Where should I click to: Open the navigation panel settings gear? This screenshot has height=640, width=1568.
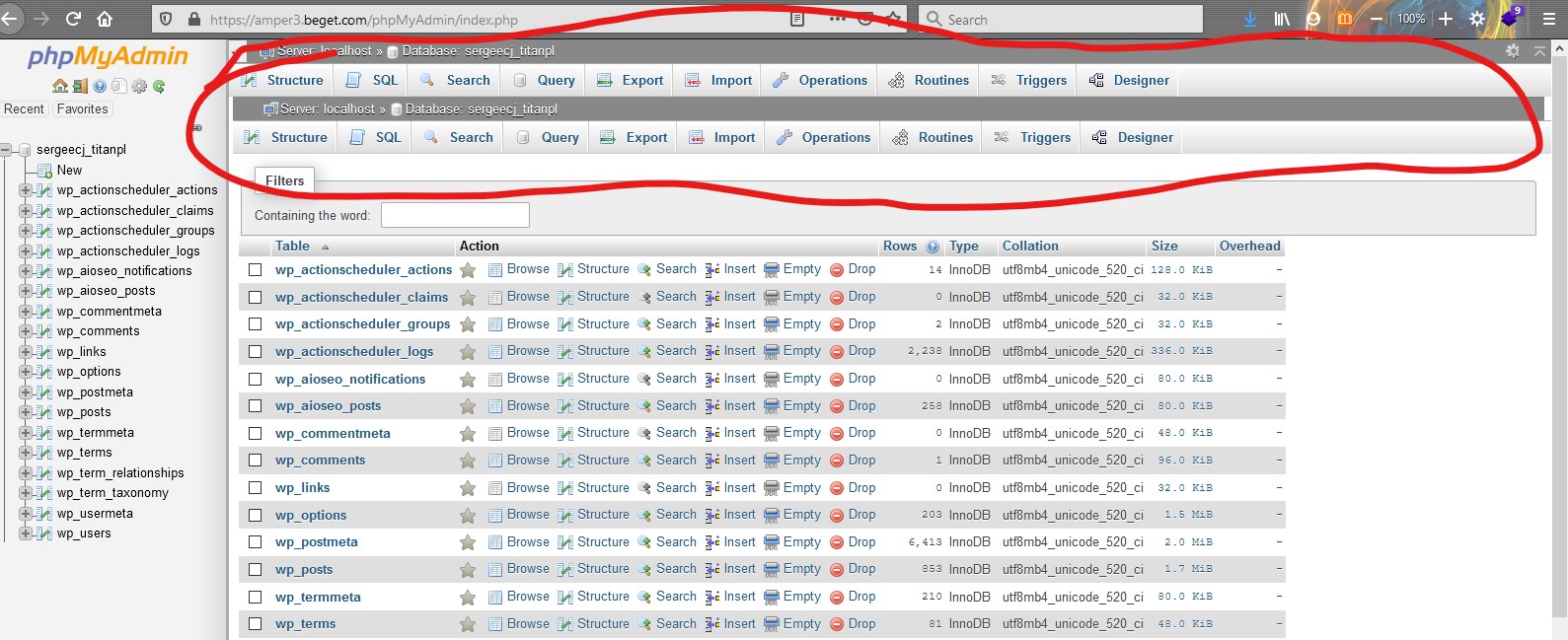click(x=139, y=86)
